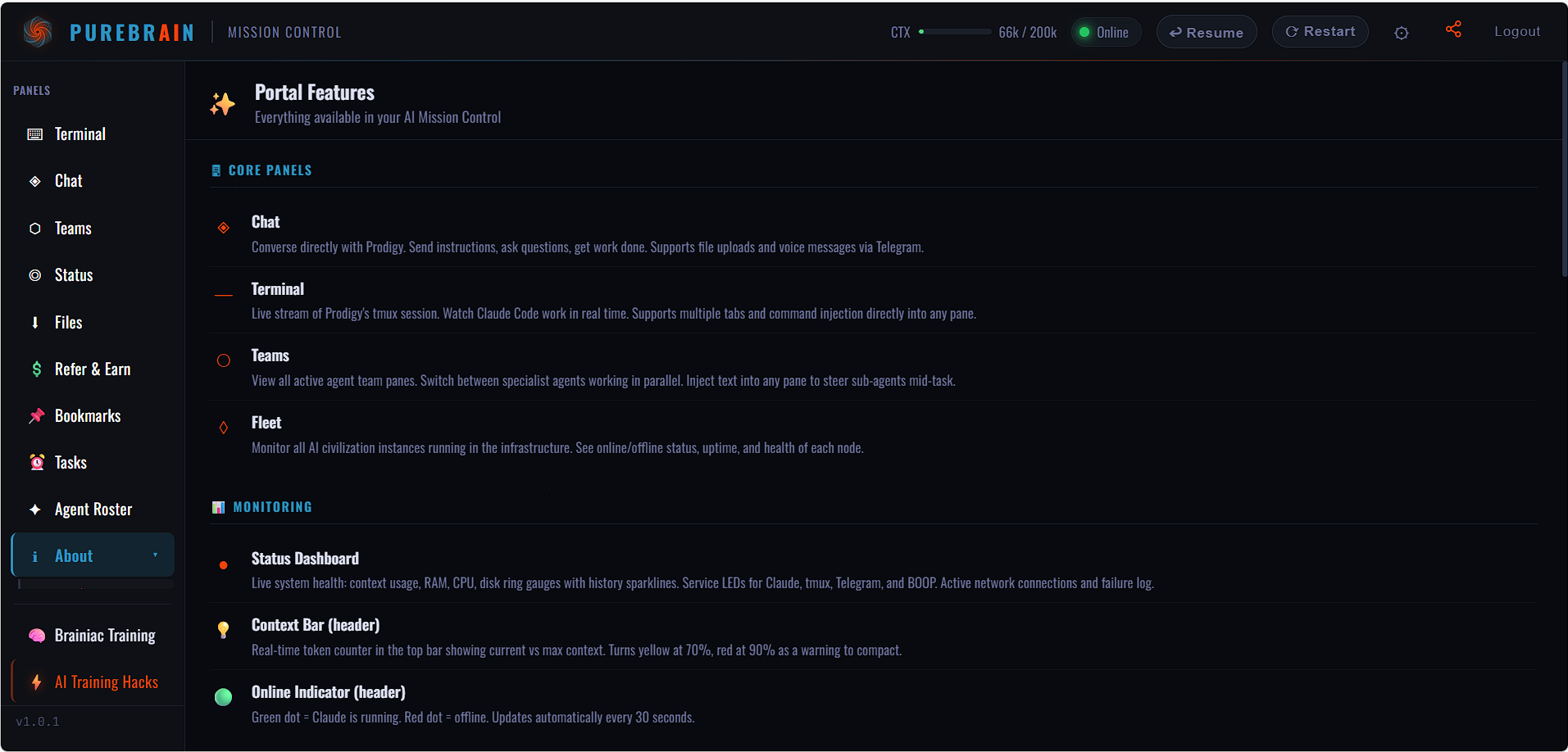Image resolution: width=1568 pixels, height=752 pixels.
Task: Click the Chat feature title in Core Panels
Action: [266, 222]
